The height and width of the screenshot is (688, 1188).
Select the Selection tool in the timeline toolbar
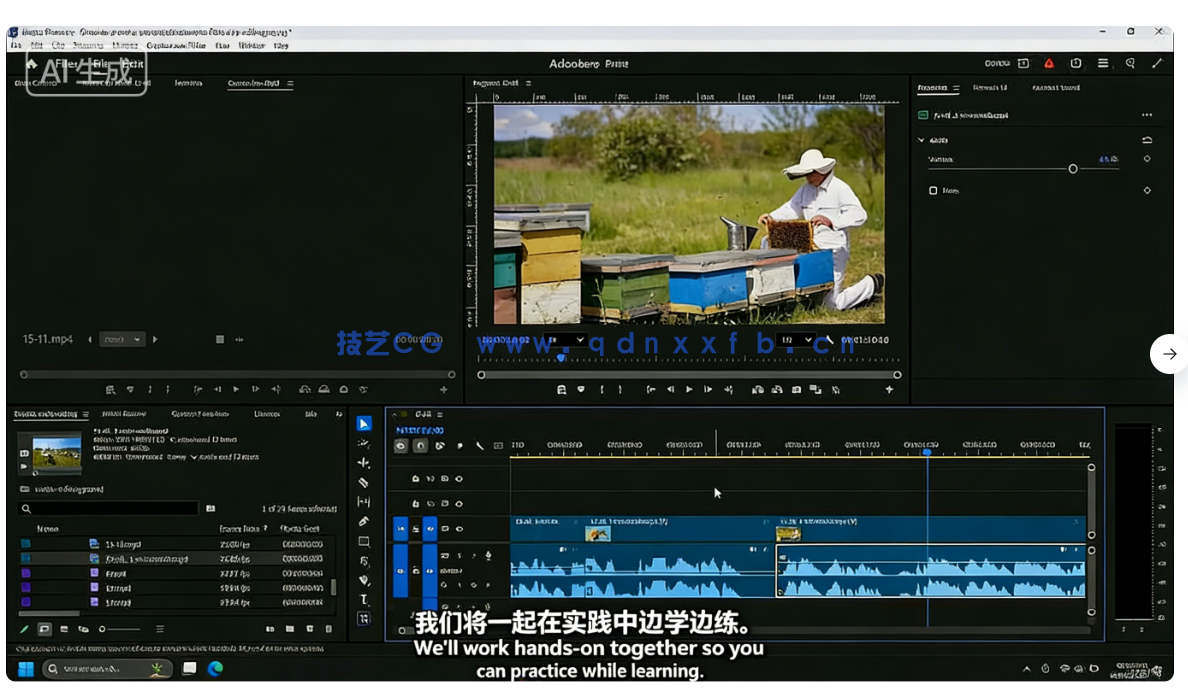(x=364, y=423)
